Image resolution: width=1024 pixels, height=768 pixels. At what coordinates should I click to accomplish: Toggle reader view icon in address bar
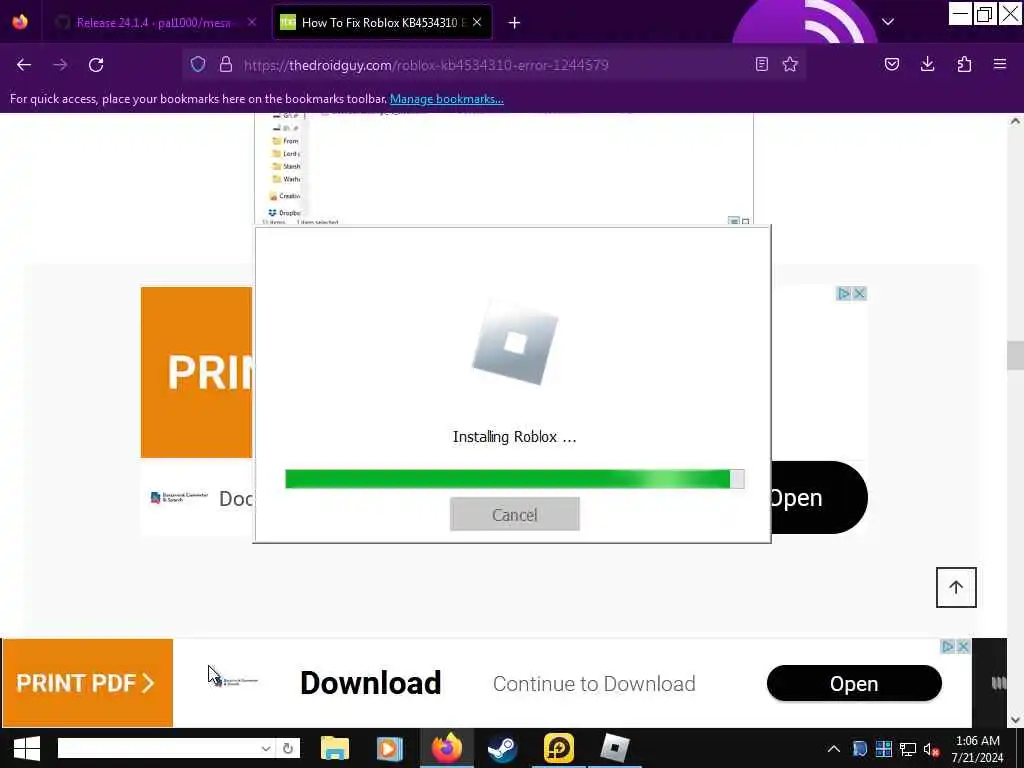click(x=761, y=64)
